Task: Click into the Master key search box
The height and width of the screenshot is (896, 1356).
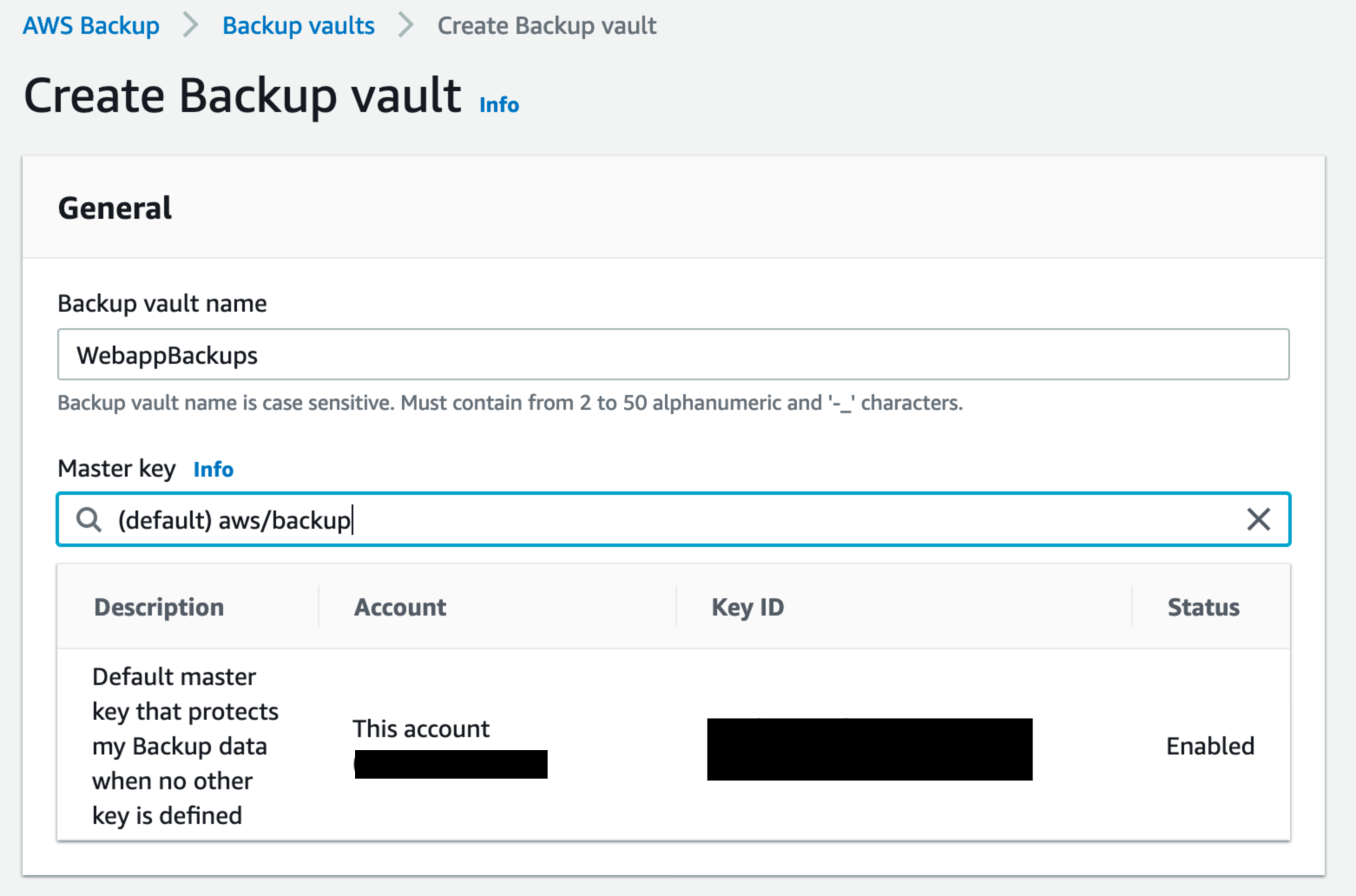Action: (673, 519)
